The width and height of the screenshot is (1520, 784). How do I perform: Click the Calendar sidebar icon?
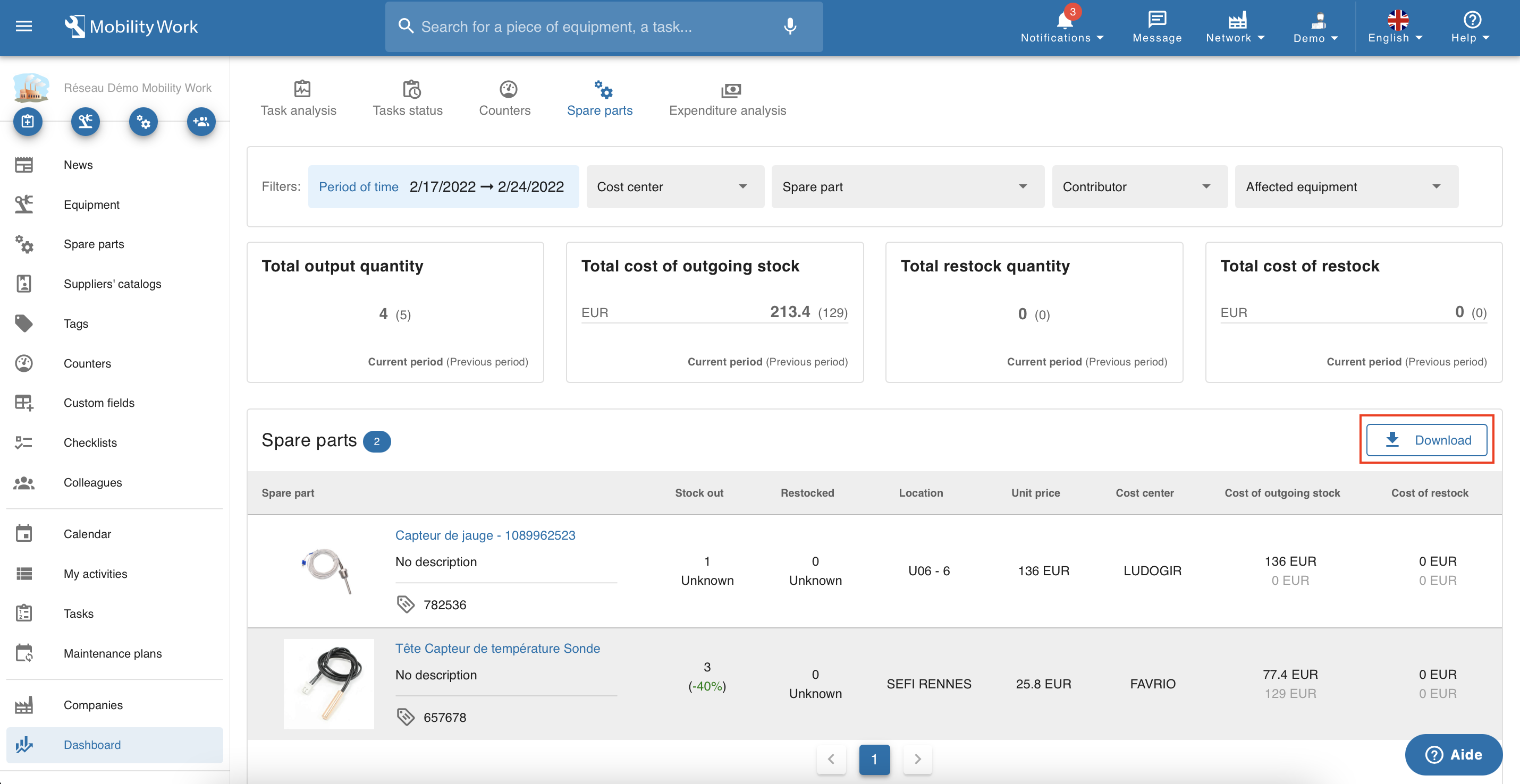pyautogui.click(x=23, y=534)
